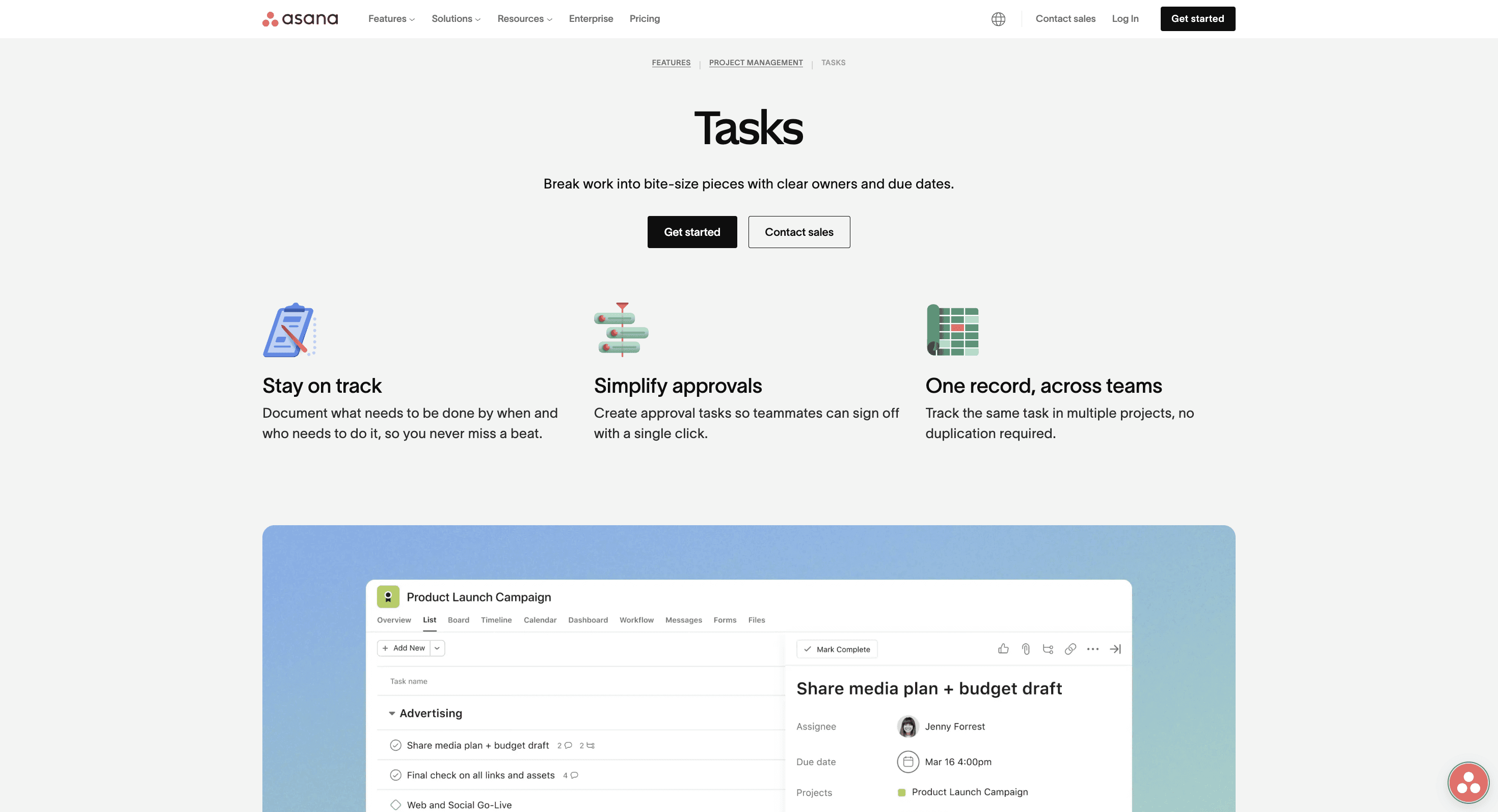Click the task title Share media plan + budget draft
1498x812 pixels.
[929, 688]
